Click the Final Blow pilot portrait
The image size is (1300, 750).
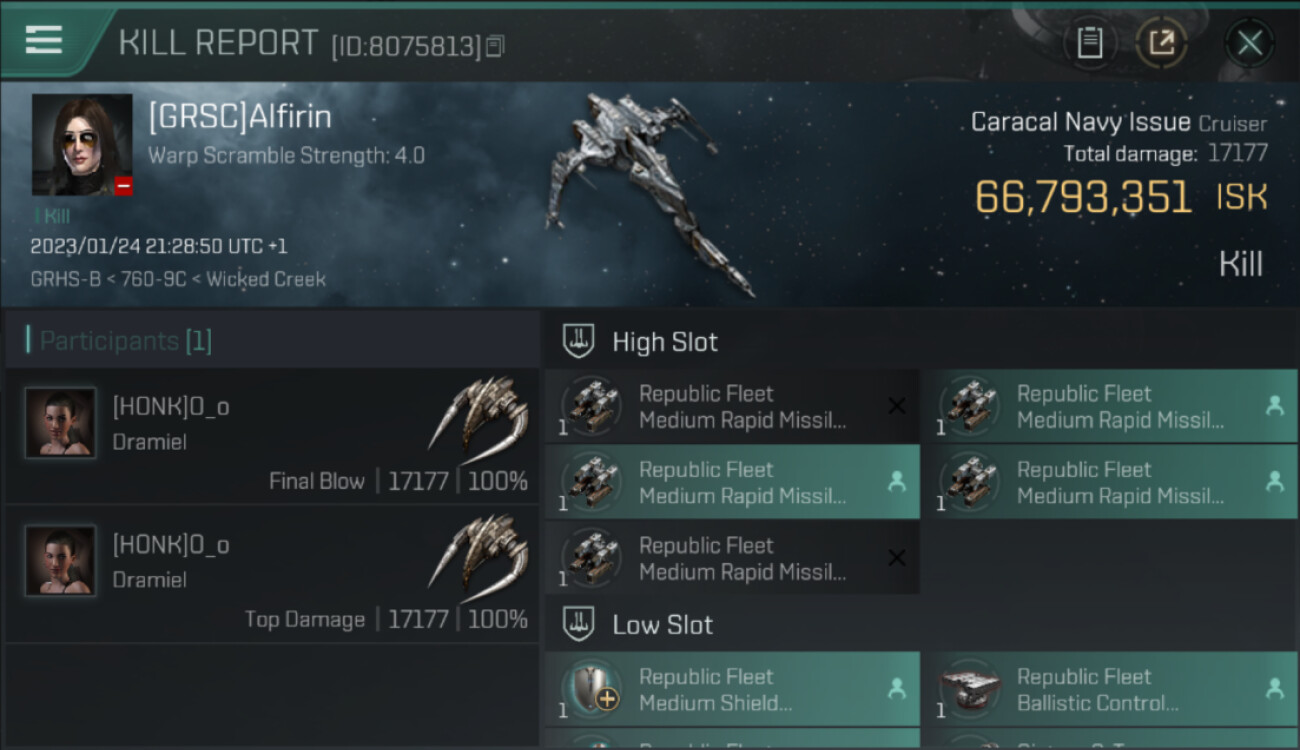coord(60,423)
